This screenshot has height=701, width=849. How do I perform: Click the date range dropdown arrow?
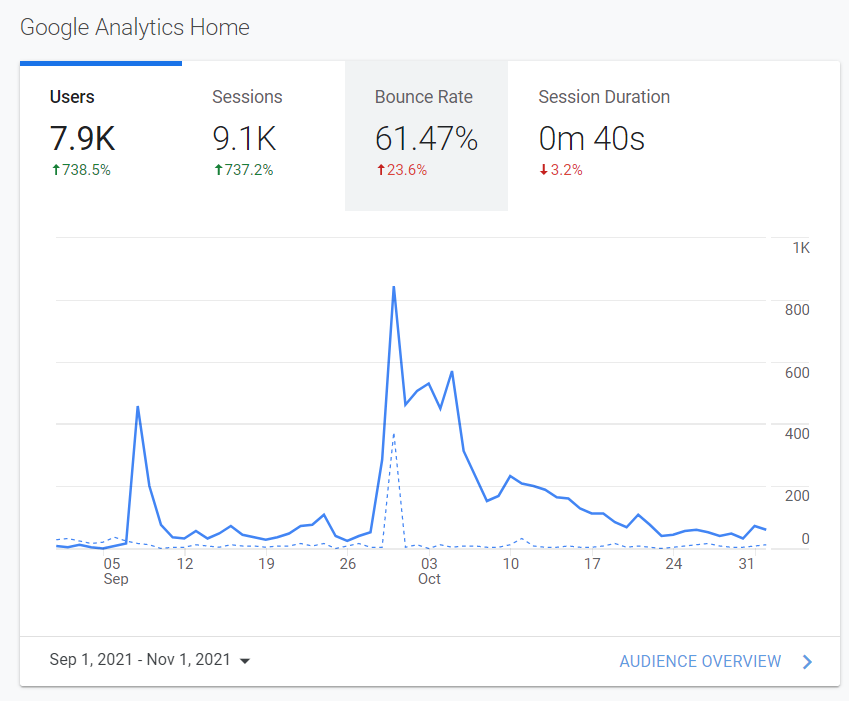245,661
